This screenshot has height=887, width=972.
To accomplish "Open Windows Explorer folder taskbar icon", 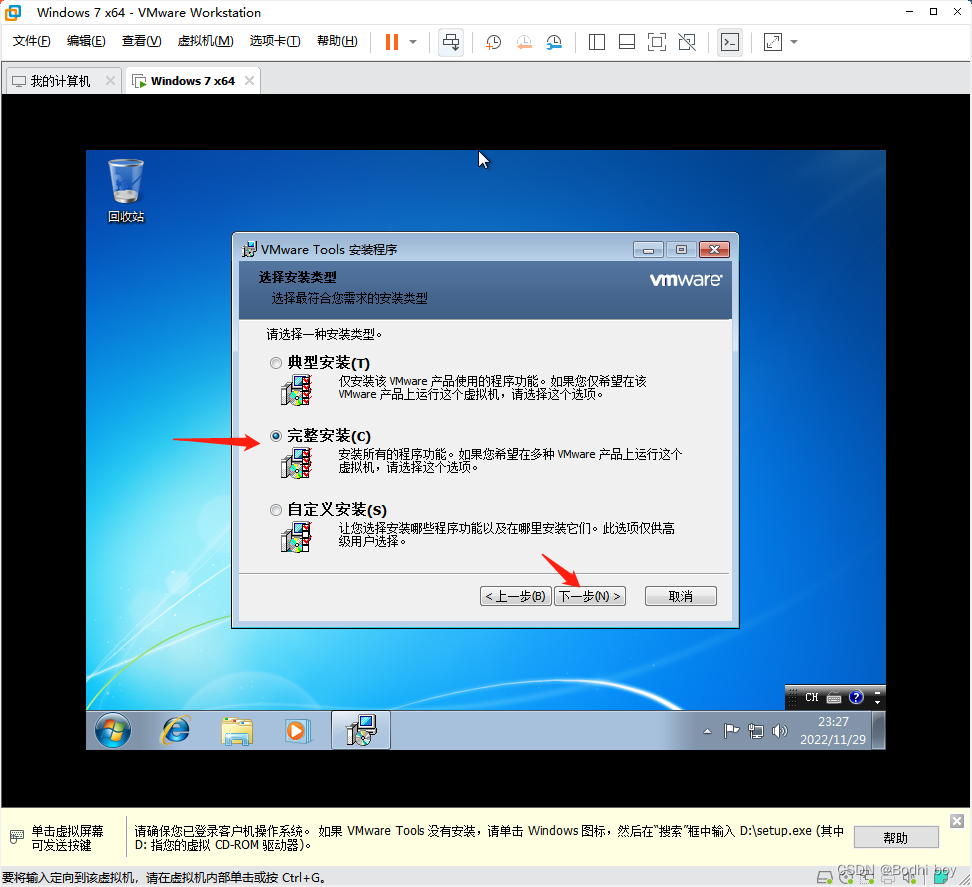I will [x=237, y=731].
